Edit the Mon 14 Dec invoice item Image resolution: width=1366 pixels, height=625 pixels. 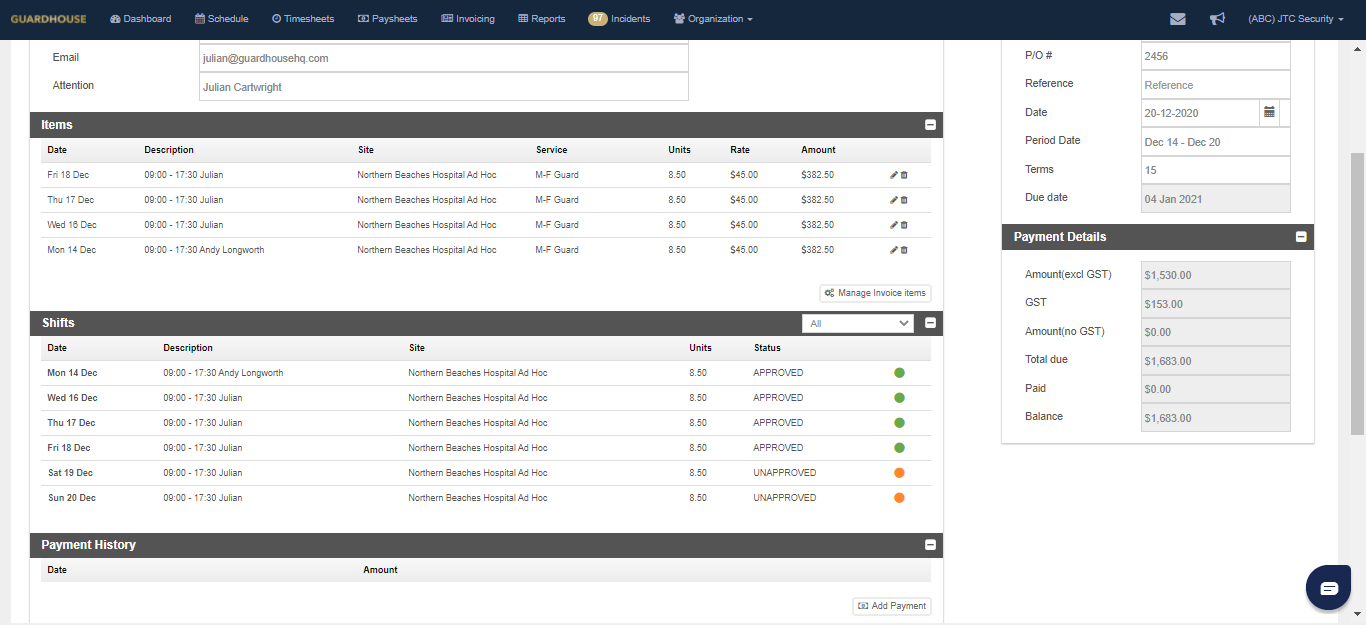coord(894,250)
